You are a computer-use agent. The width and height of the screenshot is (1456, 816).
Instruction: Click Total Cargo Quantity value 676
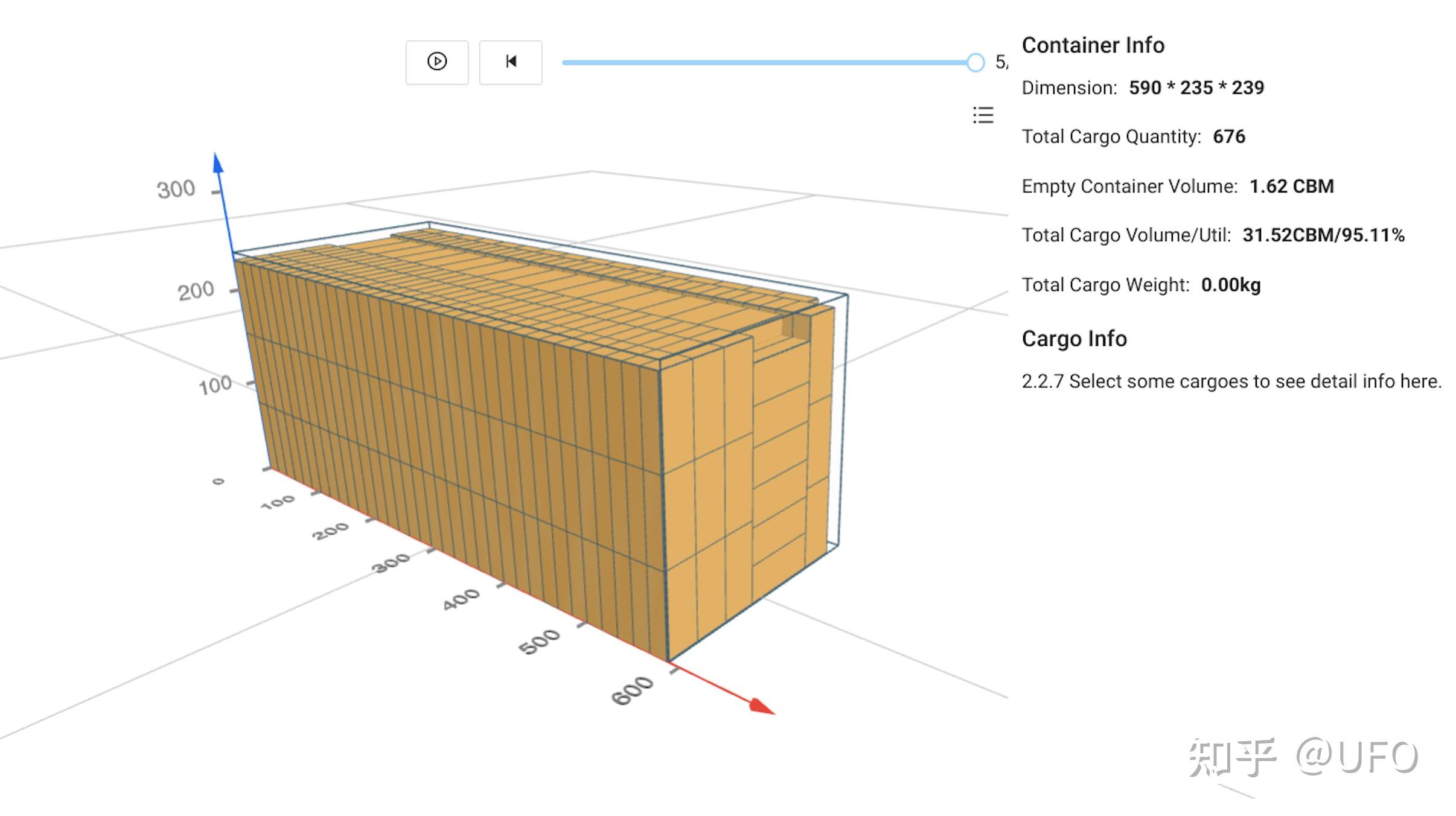pyautogui.click(x=1228, y=136)
